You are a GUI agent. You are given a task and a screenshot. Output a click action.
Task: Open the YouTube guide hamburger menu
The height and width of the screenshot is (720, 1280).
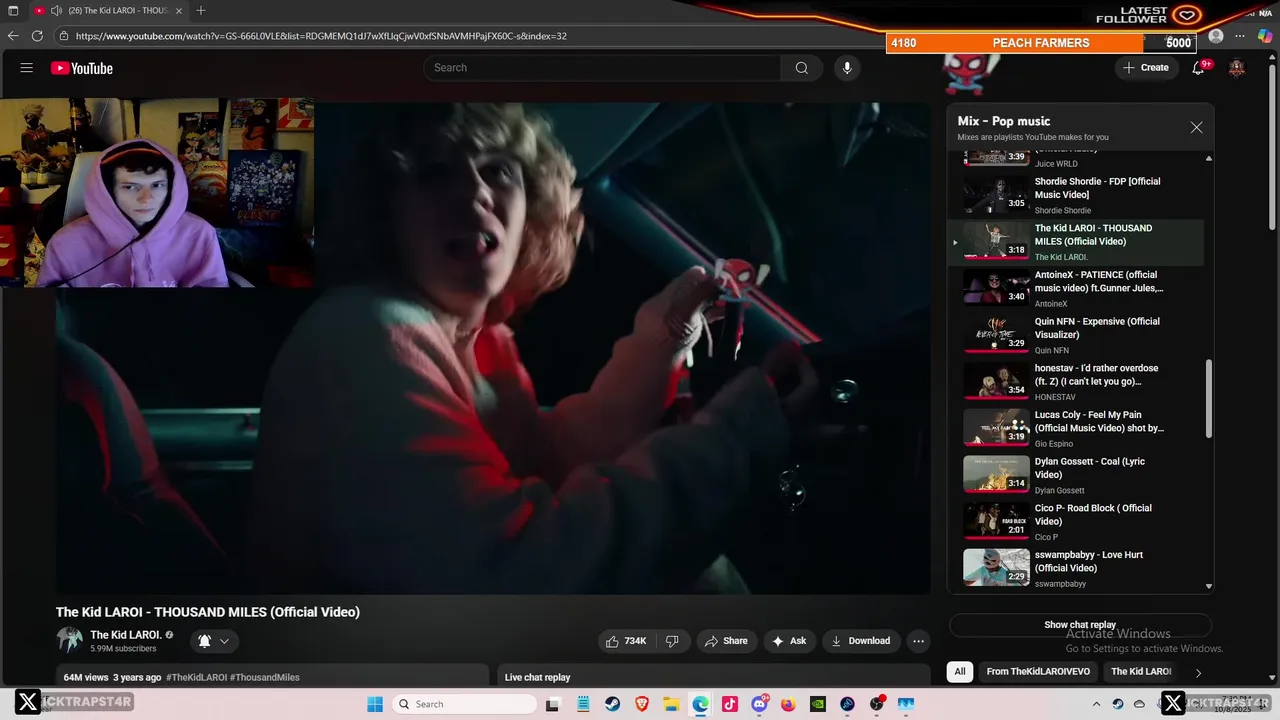27,68
